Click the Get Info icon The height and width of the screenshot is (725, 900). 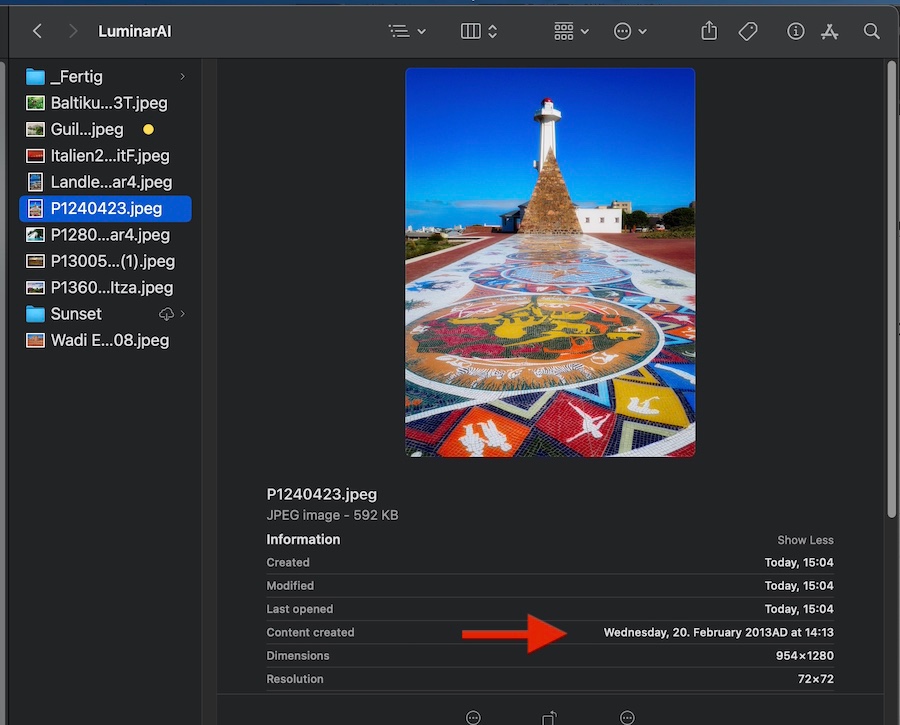[796, 31]
